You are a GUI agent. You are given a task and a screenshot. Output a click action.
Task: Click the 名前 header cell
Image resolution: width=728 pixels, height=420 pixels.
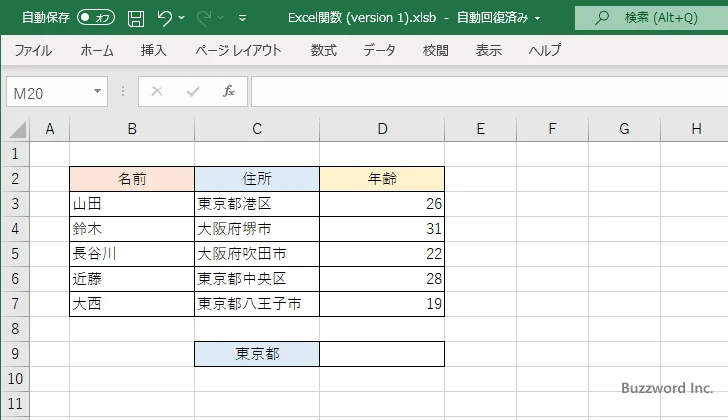(x=132, y=179)
